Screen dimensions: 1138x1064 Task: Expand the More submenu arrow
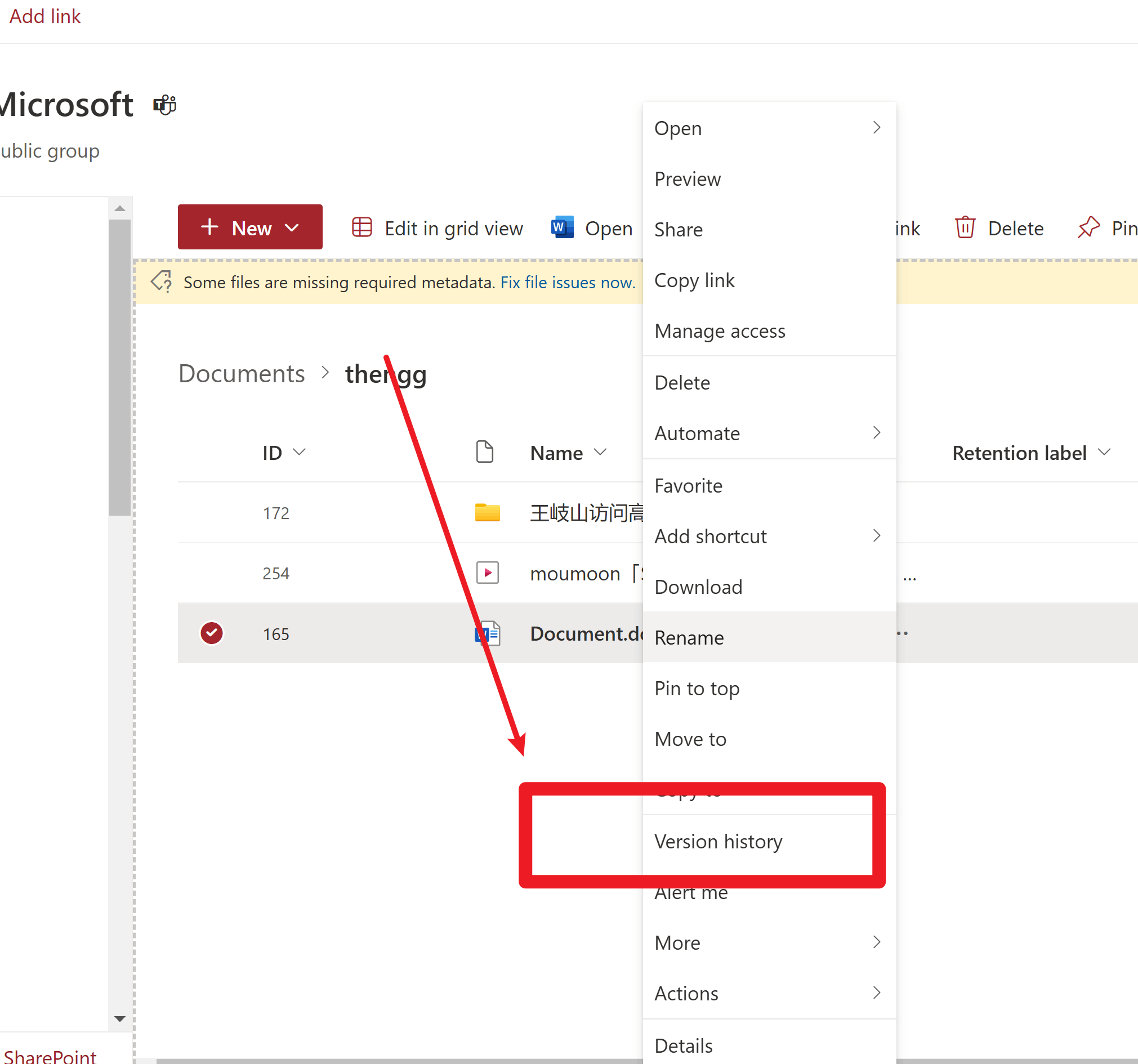point(876,942)
